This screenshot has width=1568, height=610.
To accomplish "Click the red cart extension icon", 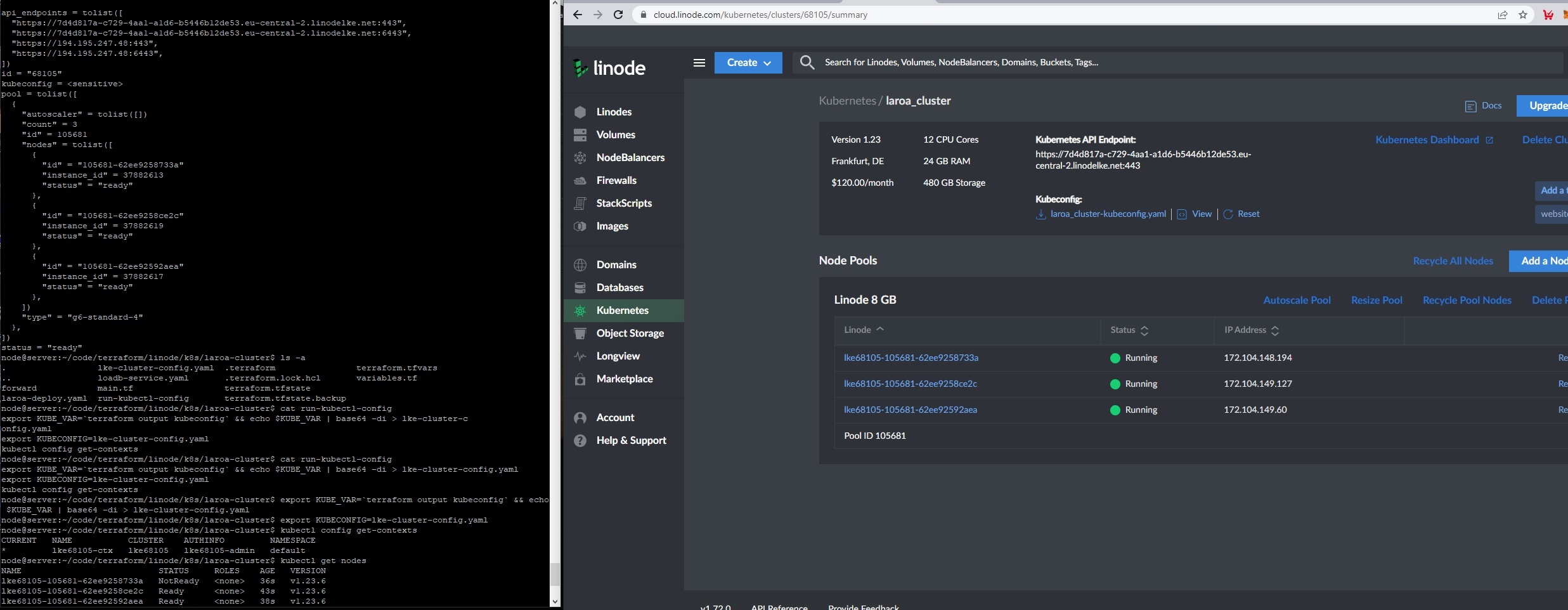I will point(1548,15).
